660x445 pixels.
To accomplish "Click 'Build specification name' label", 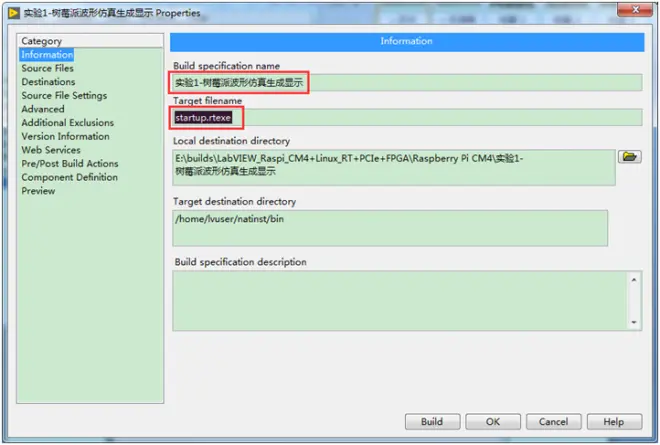I will pyautogui.click(x=226, y=66).
